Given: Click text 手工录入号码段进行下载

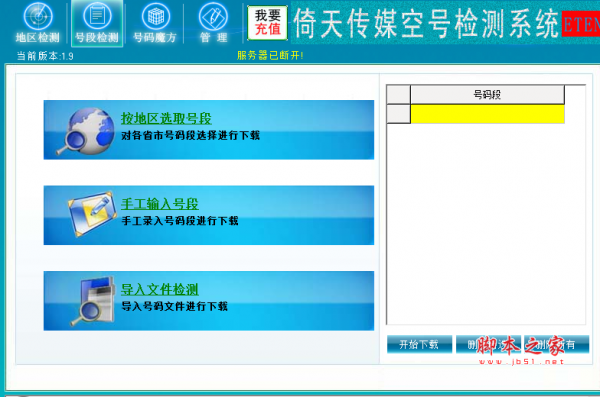Looking at the screenshot, I should click(x=179, y=221).
